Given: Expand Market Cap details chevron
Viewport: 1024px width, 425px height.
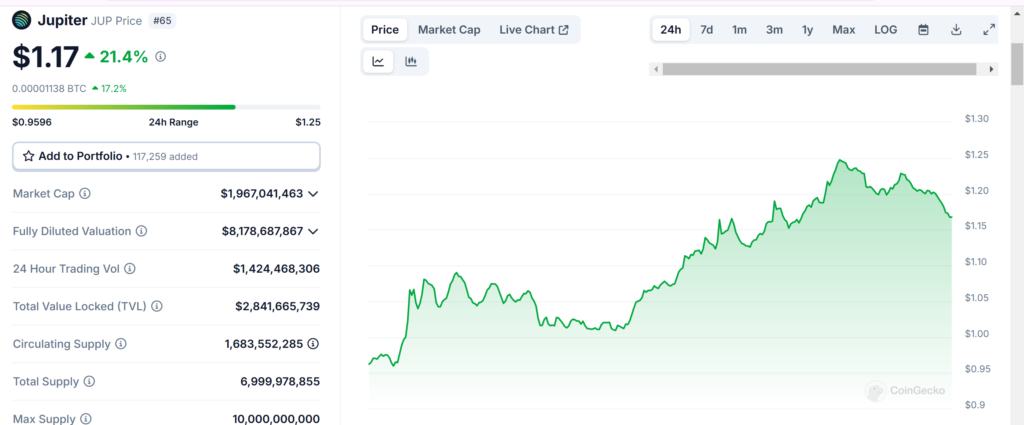Looking at the screenshot, I should click(313, 194).
